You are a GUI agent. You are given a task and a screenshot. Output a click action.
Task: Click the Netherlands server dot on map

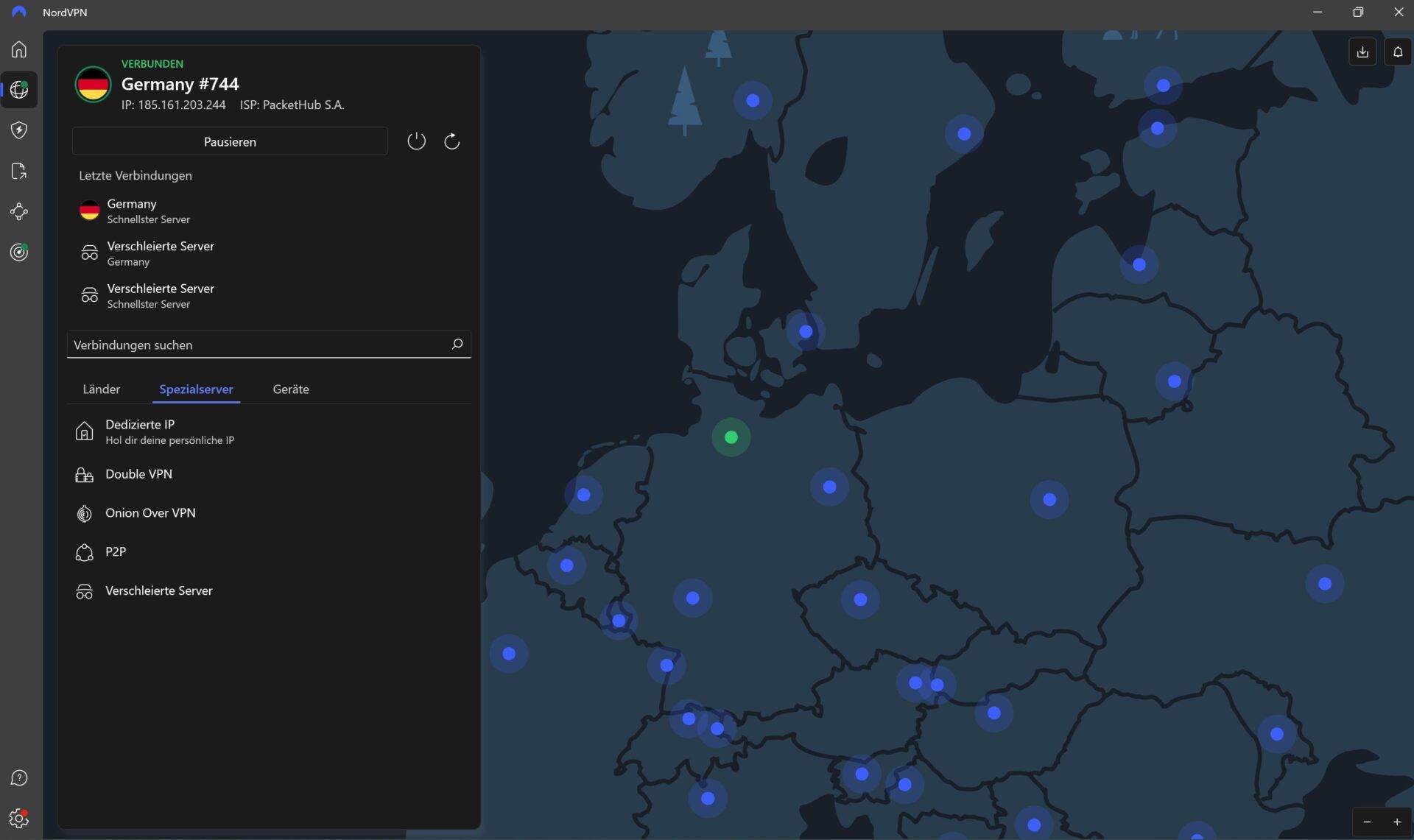(x=584, y=495)
